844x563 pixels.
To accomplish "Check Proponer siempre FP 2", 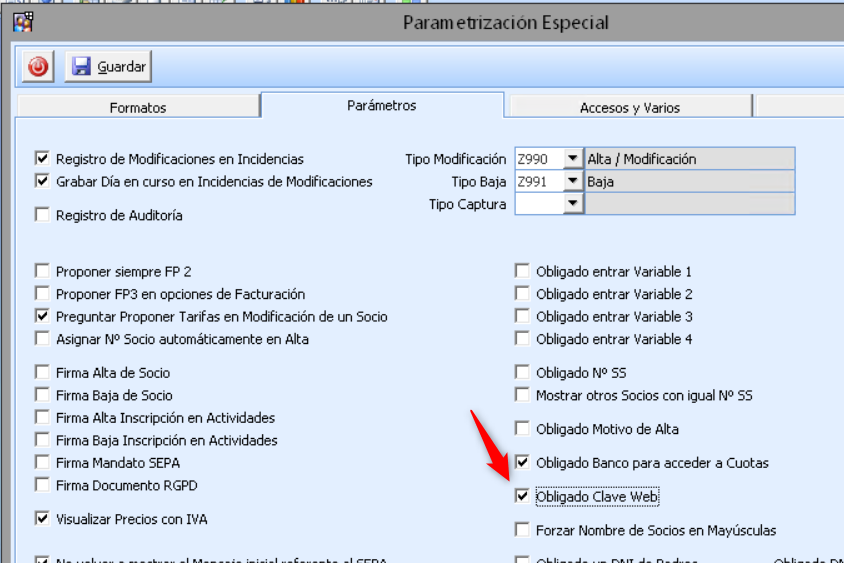I will 42,271.
